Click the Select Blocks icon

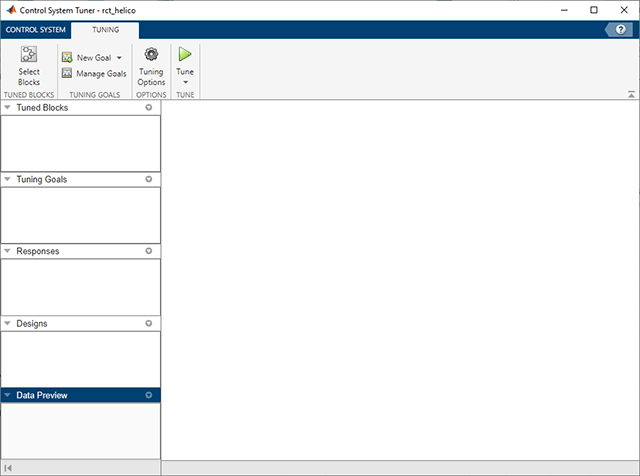pyautogui.click(x=29, y=56)
